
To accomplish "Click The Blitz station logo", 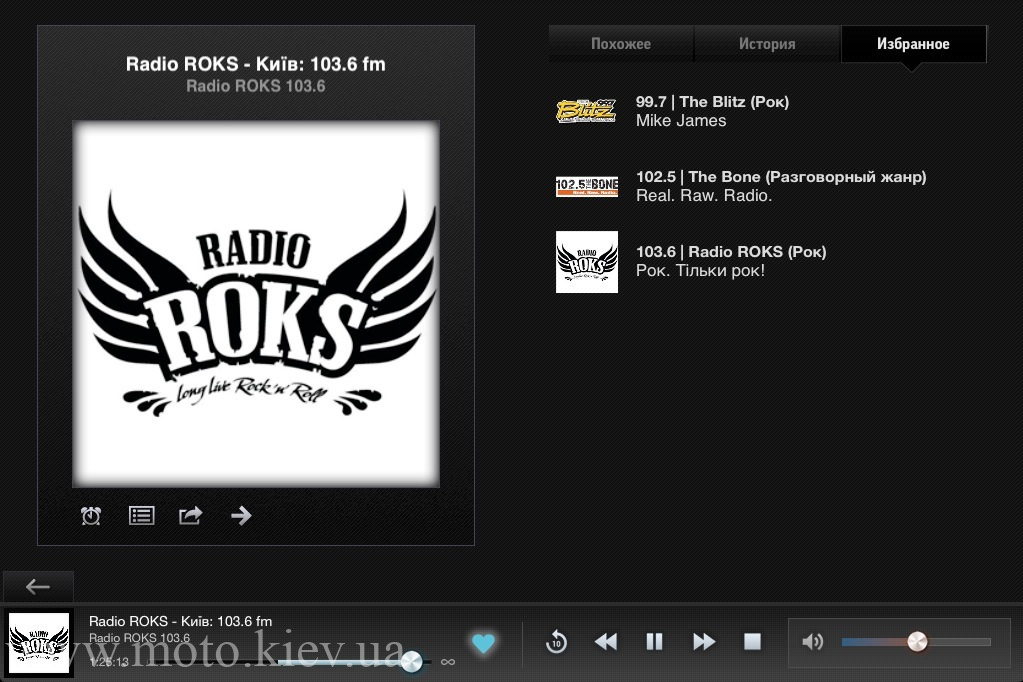I will pos(587,111).
